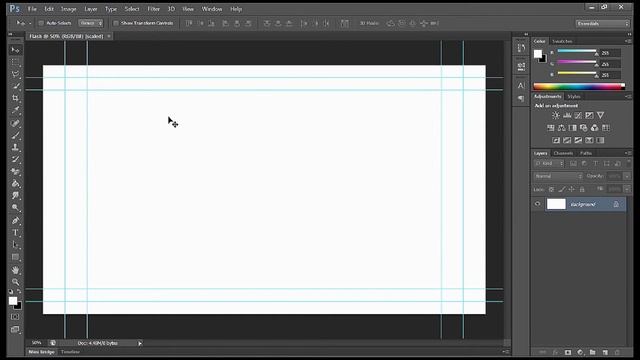Open the History panel icon
This screenshot has height=360, width=640.
pyautogui.click(x=521, y=48)
